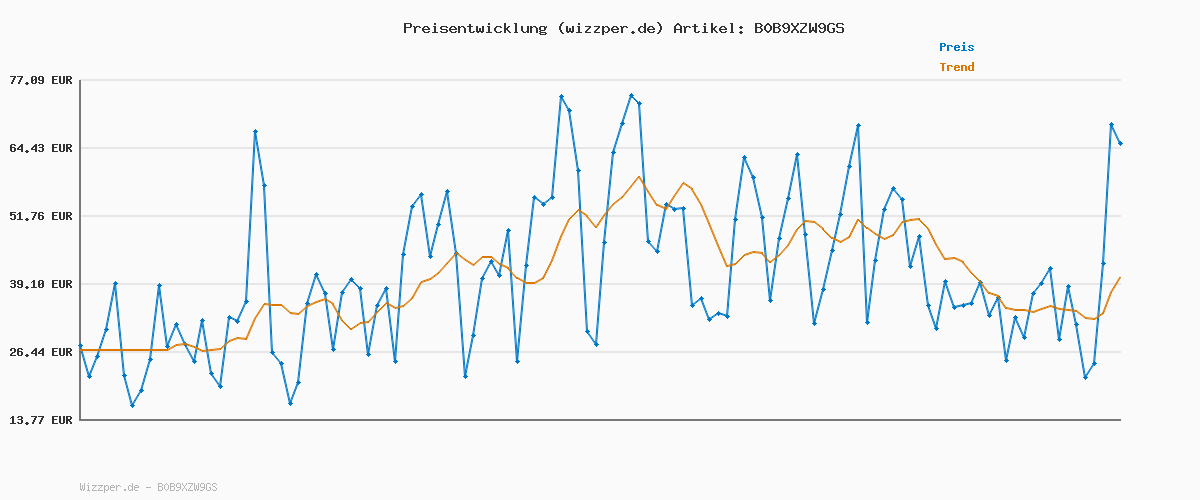Open the Wizzper.de footer watermark text
Screen dimensions: 1200x500
click(148, 487)
